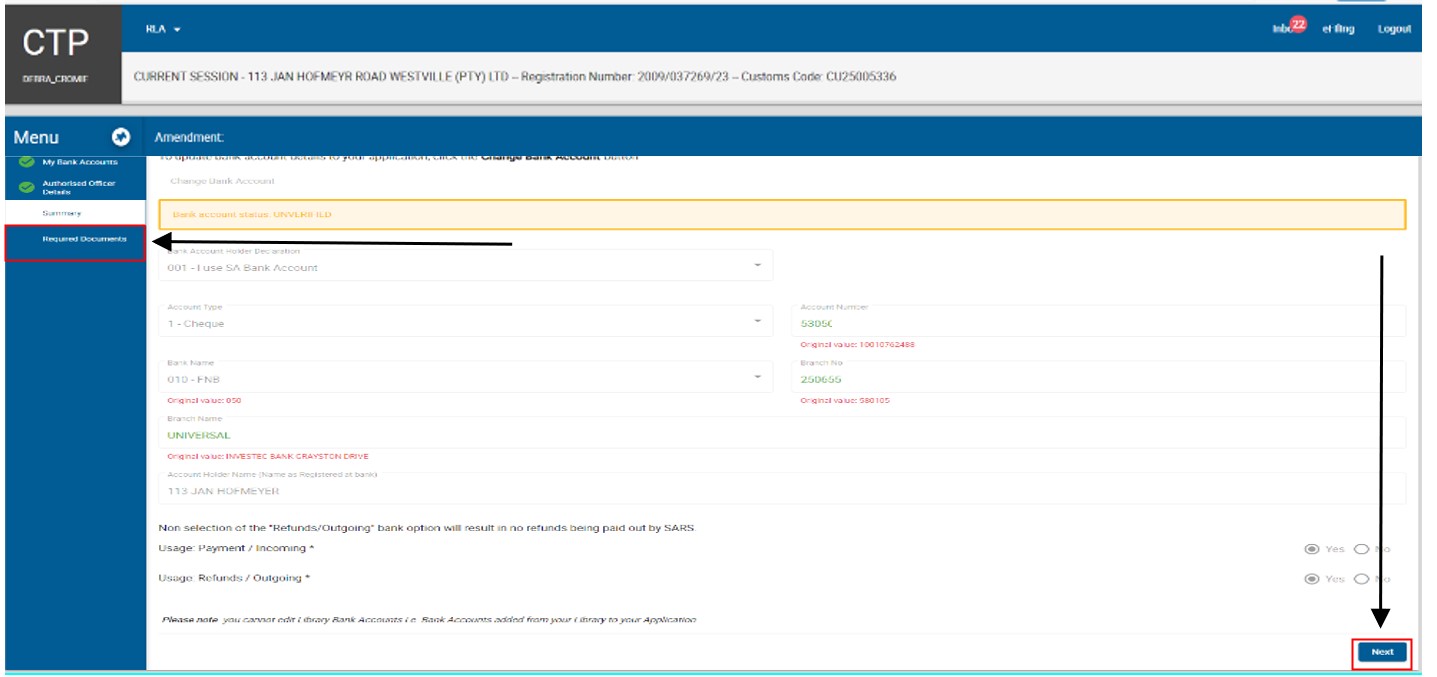
Task: Click the 'Usage: Payment / Incoming *' label
Action: tap(236, 549)
